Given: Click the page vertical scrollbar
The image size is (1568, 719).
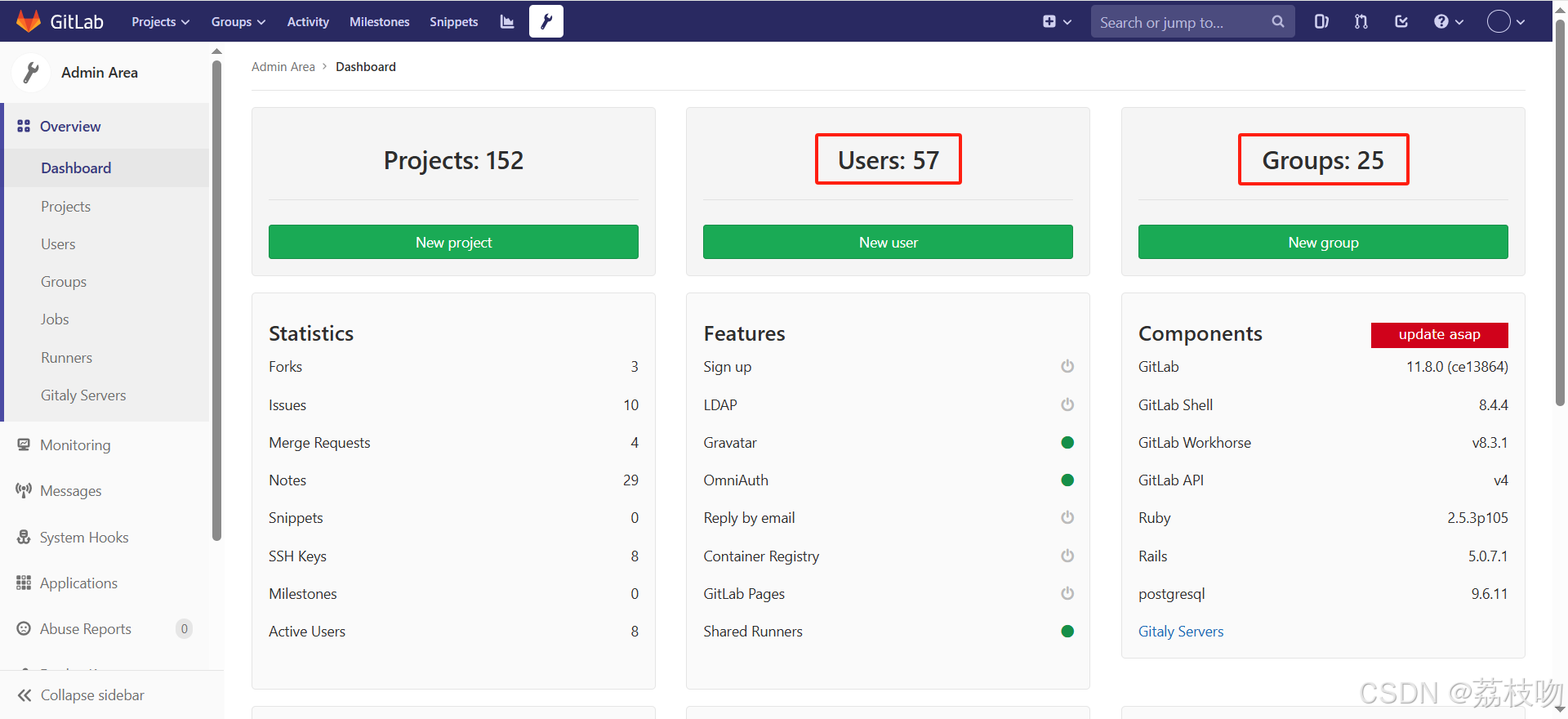Looking at the screenshot, I should point(1560,212).
